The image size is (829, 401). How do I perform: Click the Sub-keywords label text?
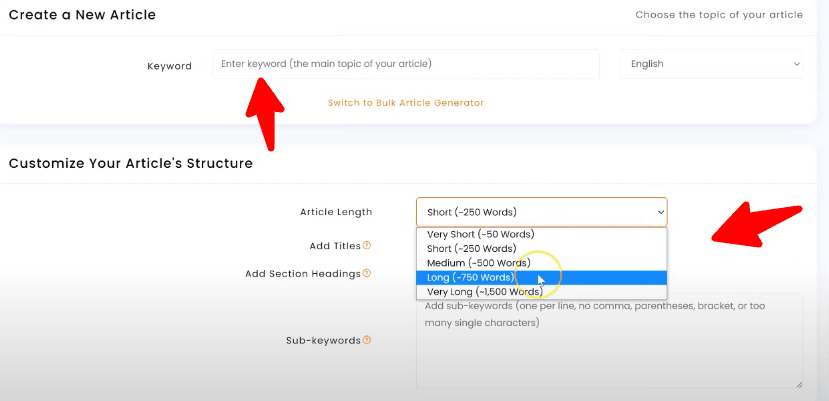click(323, 340)
